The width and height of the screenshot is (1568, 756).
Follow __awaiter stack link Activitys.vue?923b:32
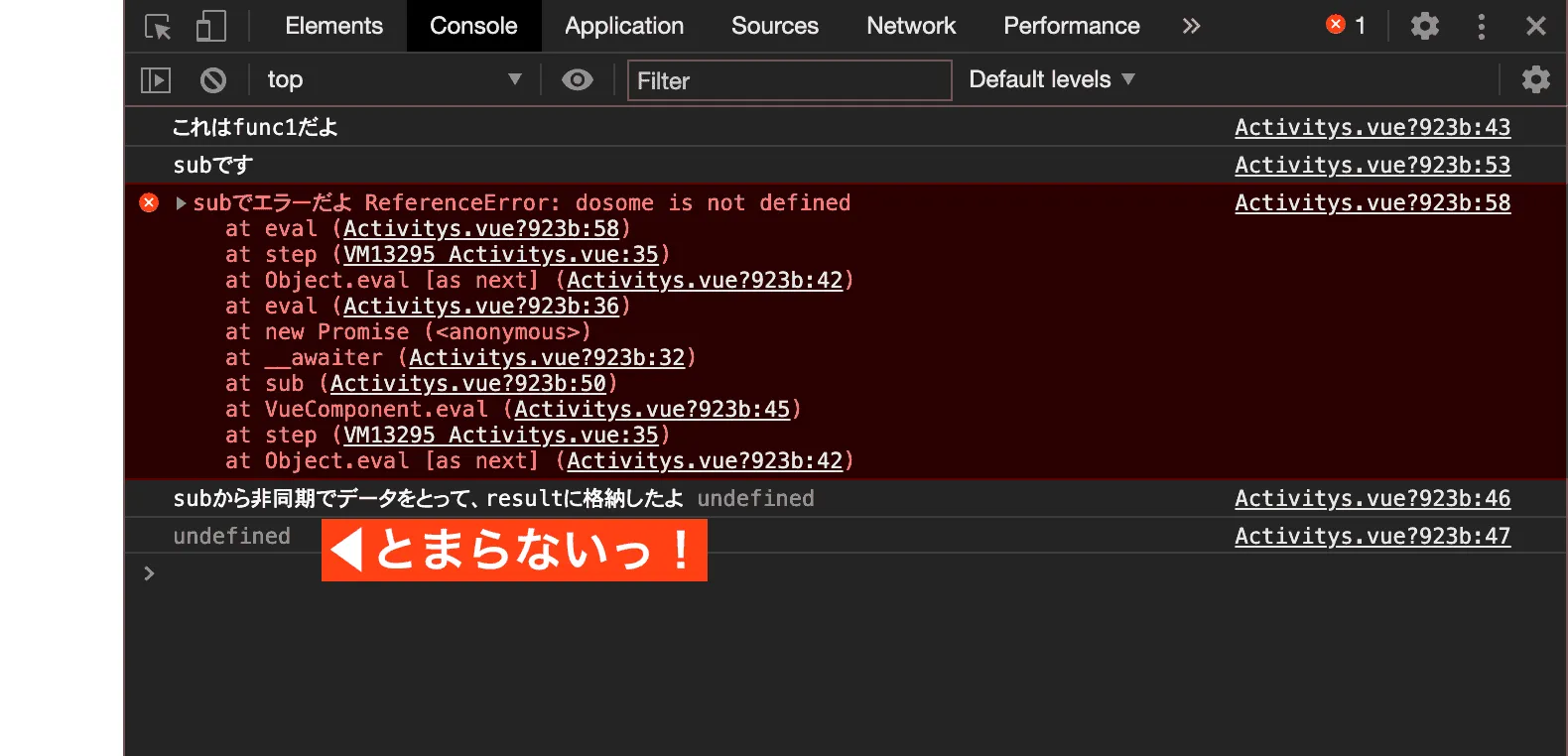(x=547, y=357)
